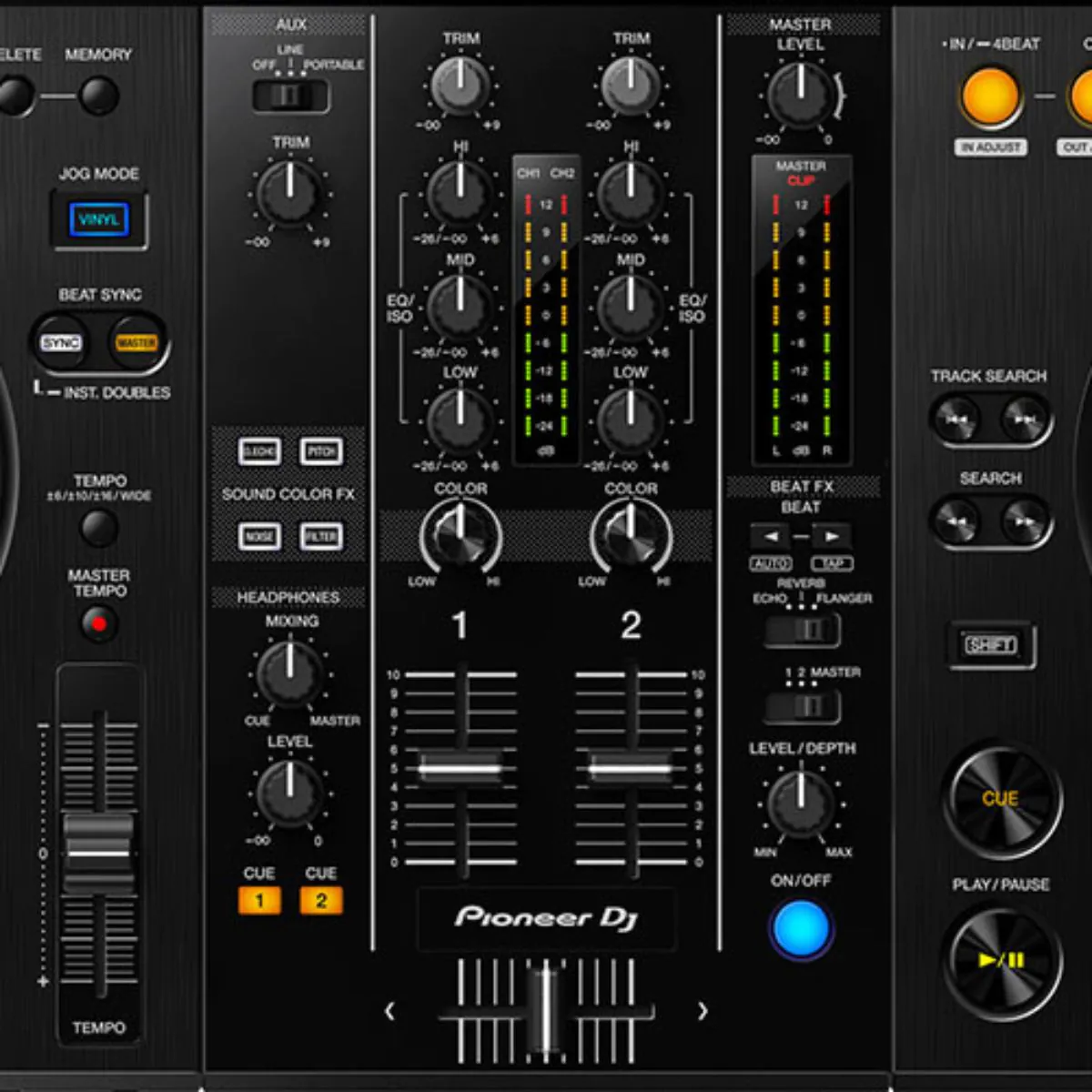Click the left chevron beside the crossfader
The image size is (1092, 1092).
pos(390,1011)
